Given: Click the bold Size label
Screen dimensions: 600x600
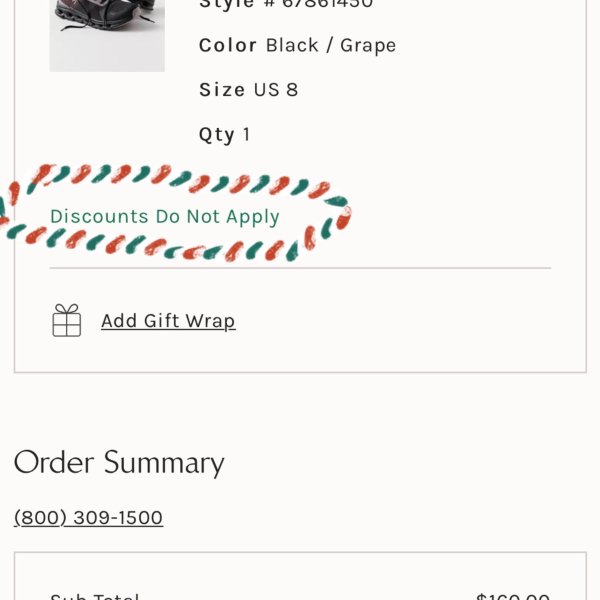Looking at the screenshot, I should pos(222,90).
